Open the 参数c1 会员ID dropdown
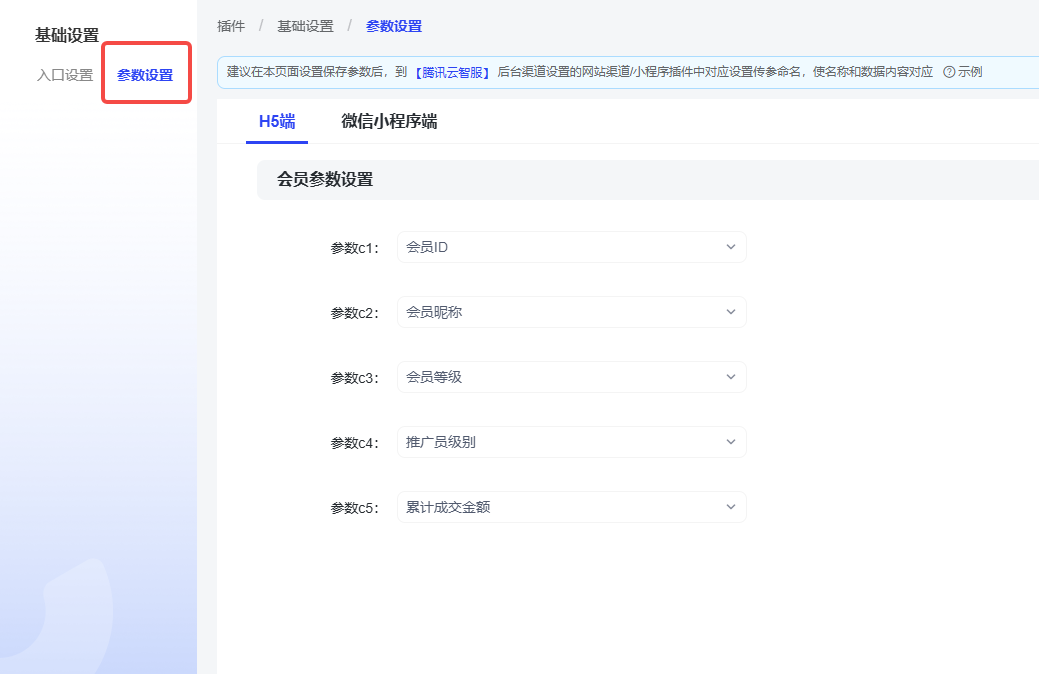The height and width of the screenshot is (674, 1039). tap(560, 247)
